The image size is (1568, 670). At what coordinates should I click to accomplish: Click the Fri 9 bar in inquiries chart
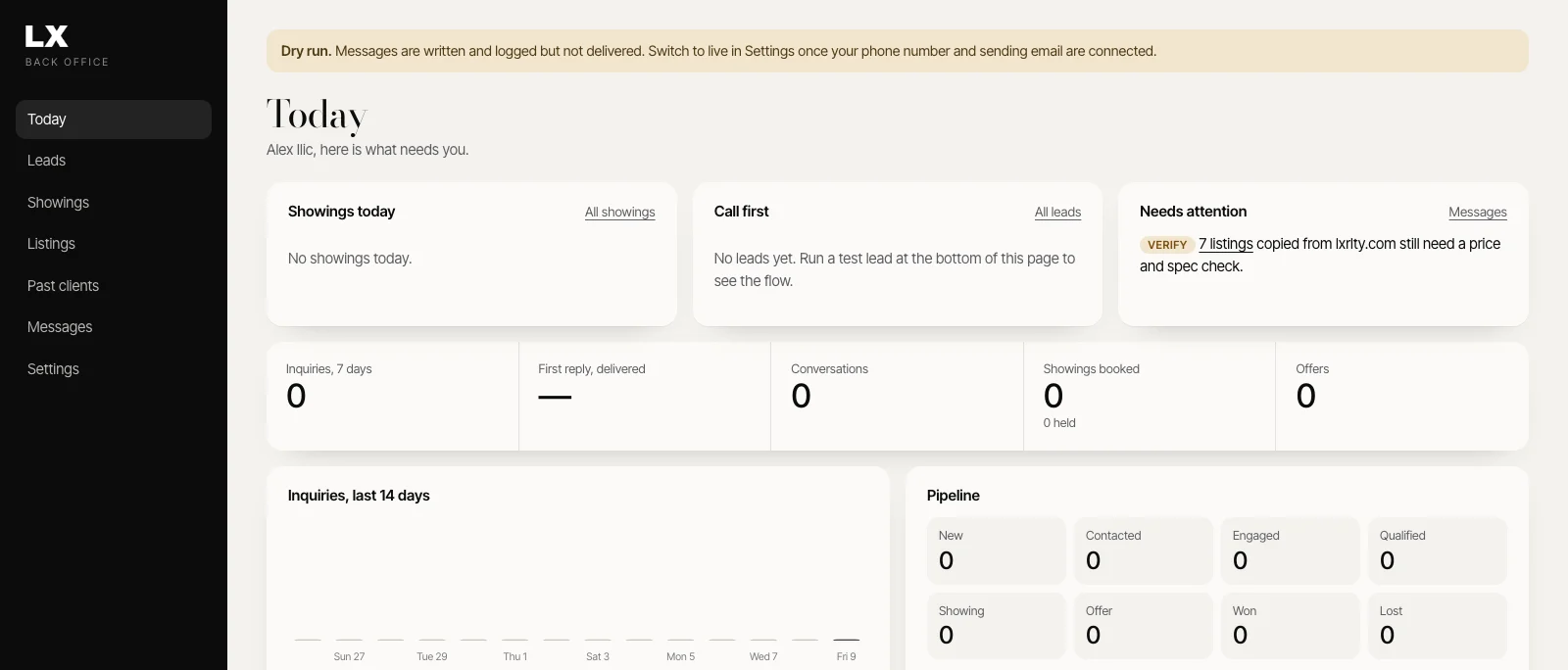(x=846, y=640)
